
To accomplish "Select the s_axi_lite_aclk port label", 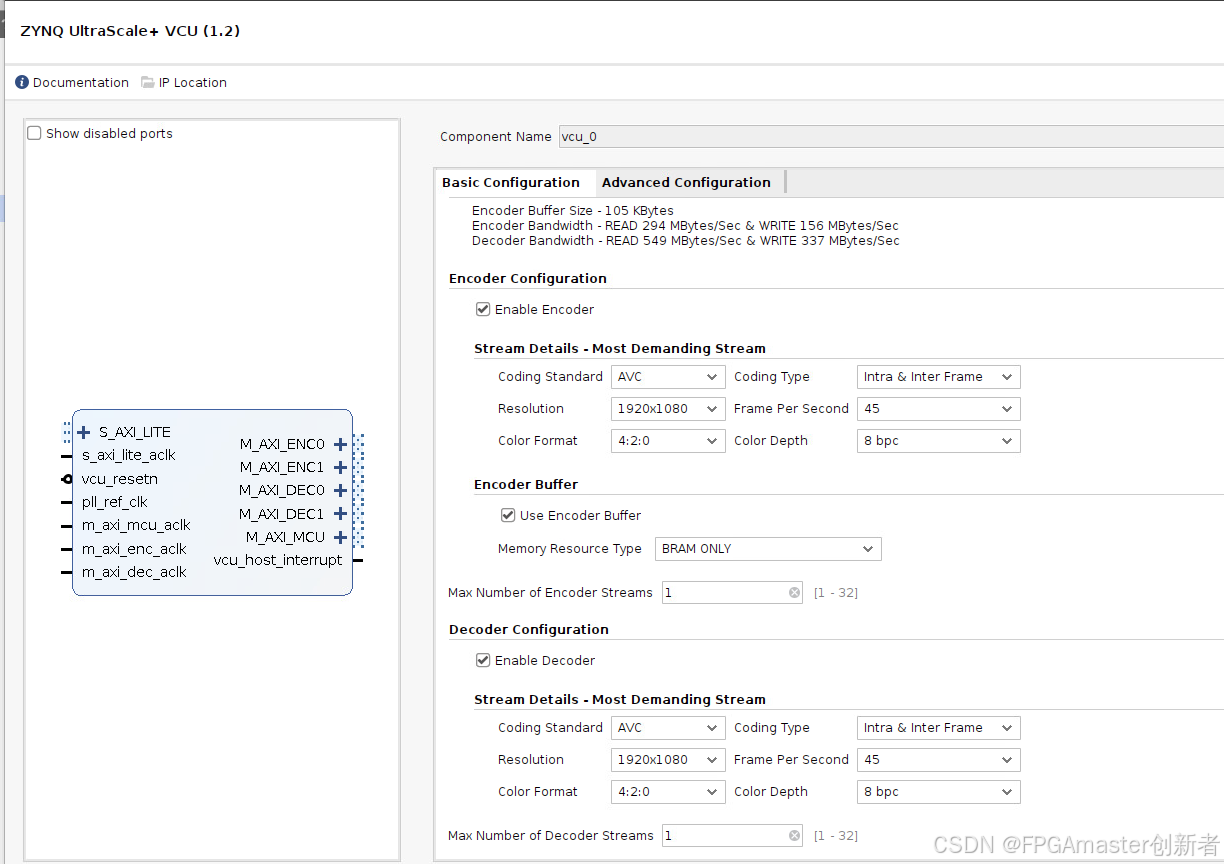I will 129,455.
